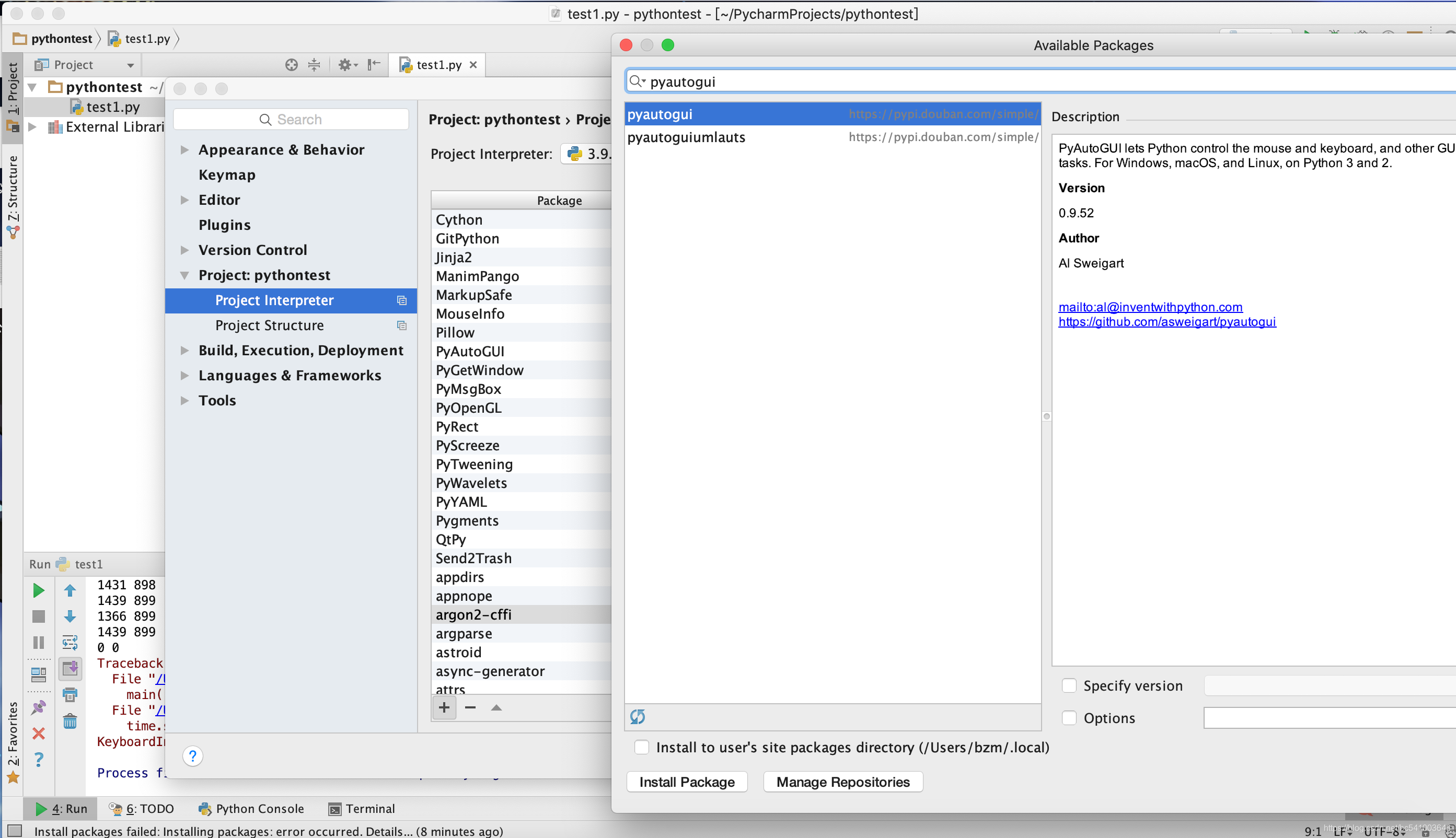This screenshot has height=838, width=1456.
Task: Expand Build, Execution, Deployment section
Action: [184, 351]
